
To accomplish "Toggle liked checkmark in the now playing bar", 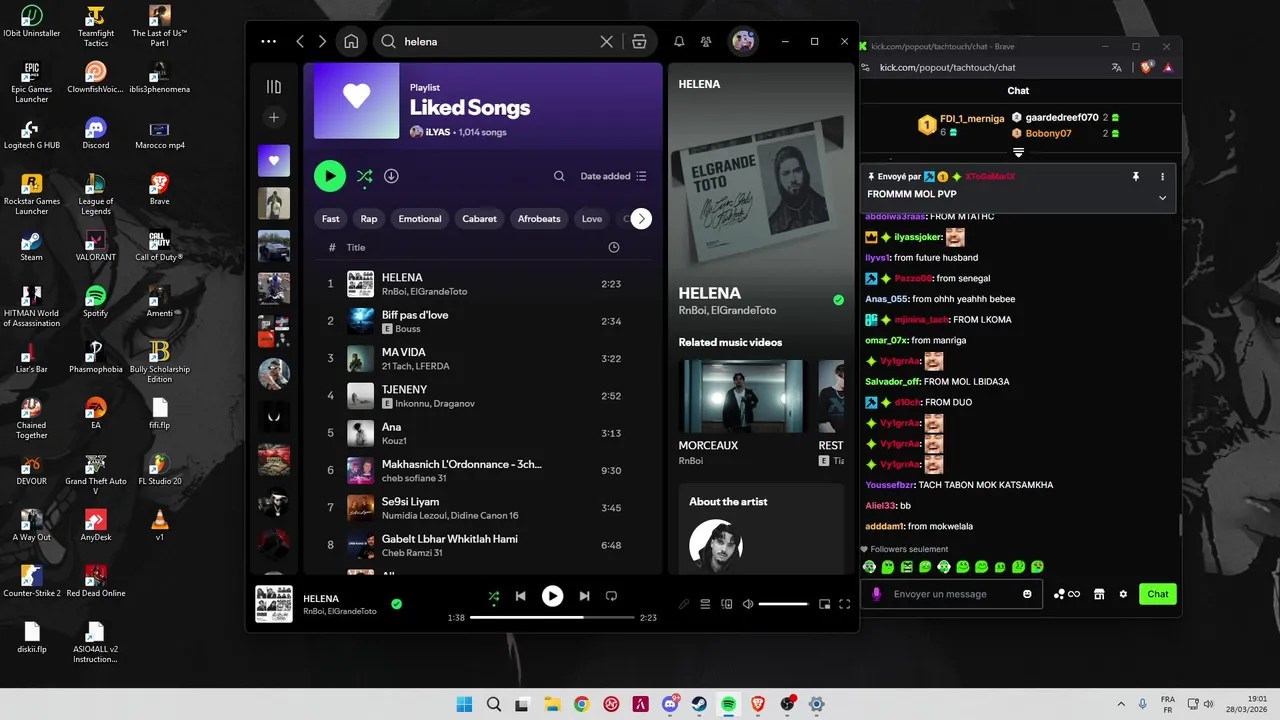I will pyautogui.click(x=396, y=604).
